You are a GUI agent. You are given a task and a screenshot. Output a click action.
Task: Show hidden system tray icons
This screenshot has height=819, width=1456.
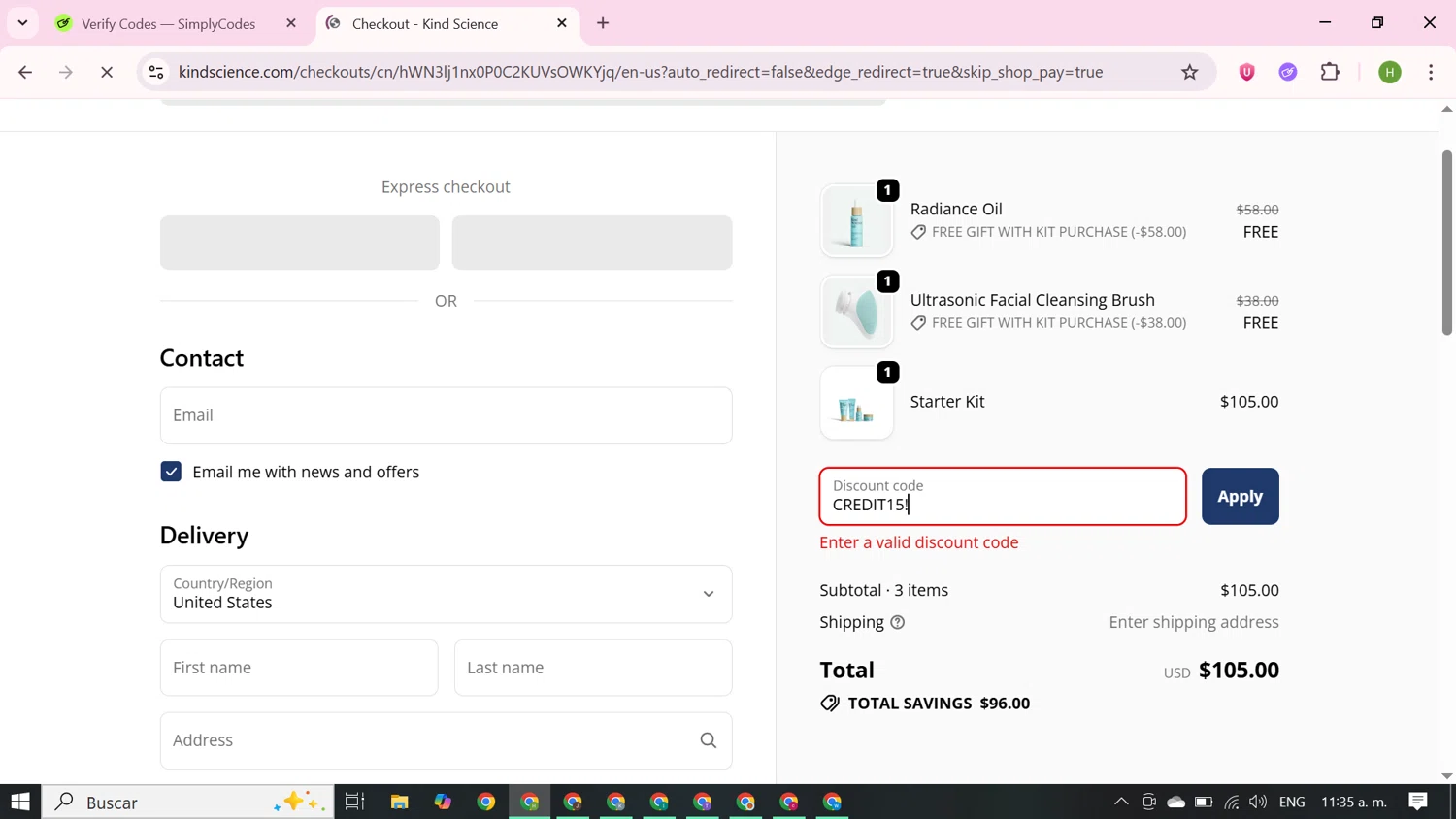[1121, 802]
